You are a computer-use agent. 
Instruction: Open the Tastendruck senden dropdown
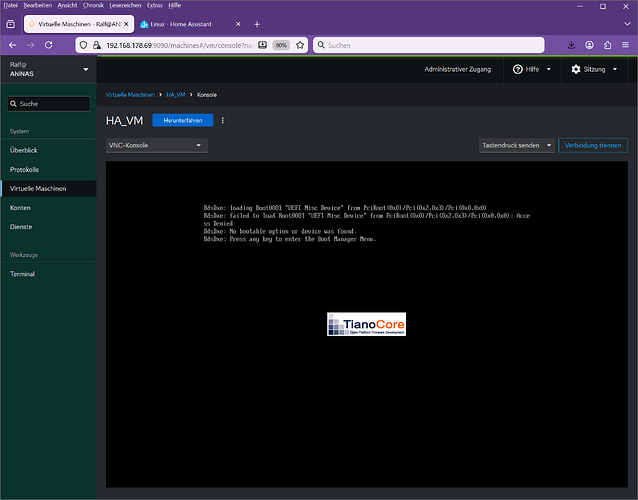pos(515,145)
